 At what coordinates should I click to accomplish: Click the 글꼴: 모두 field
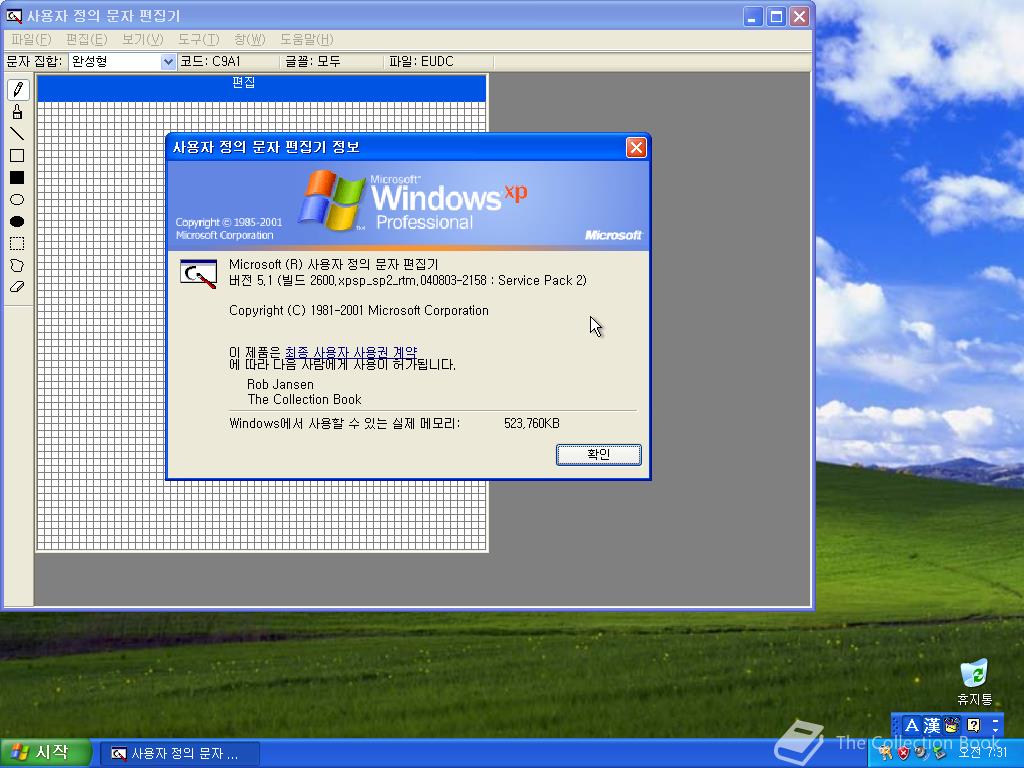click(333, 62)
